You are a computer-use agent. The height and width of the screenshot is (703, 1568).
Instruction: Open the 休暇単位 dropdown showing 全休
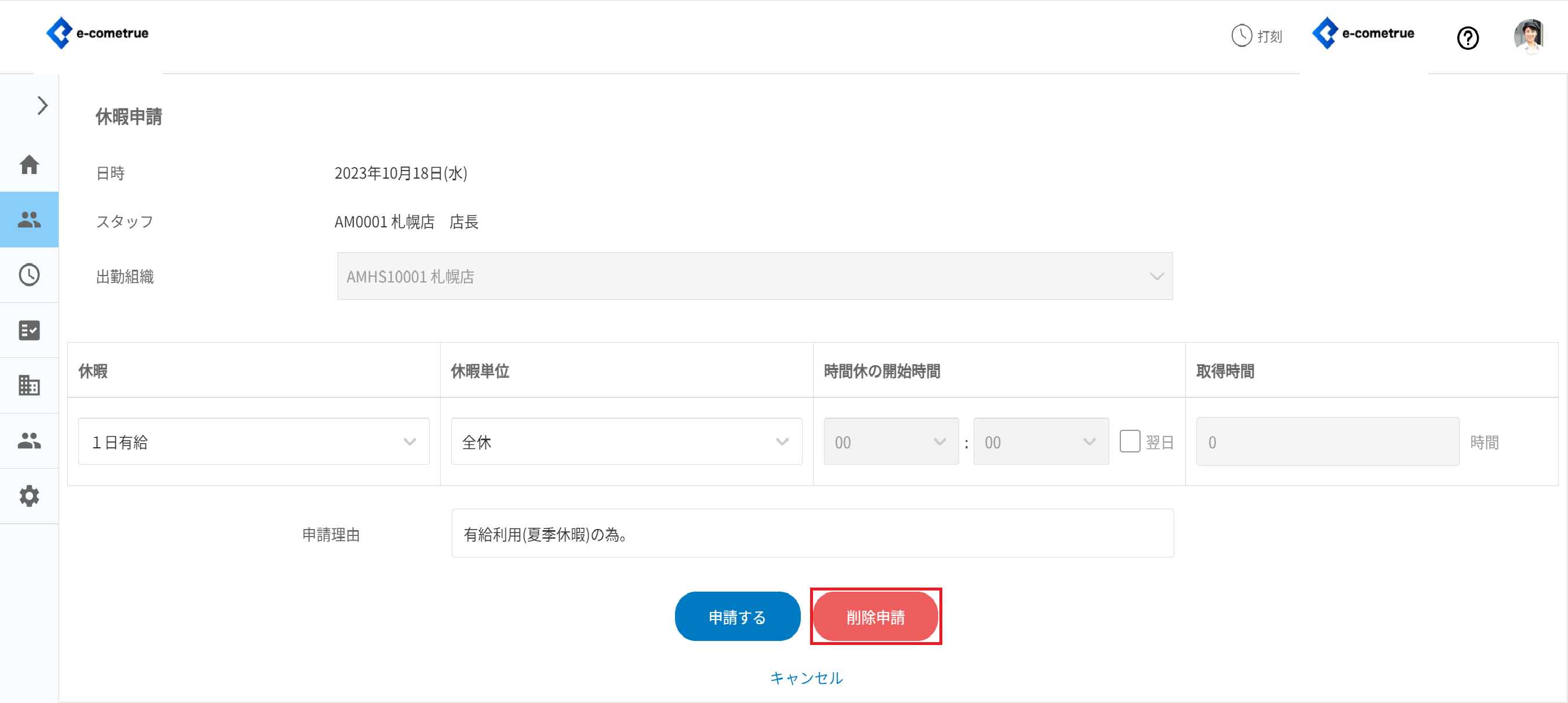coord(626,441)
